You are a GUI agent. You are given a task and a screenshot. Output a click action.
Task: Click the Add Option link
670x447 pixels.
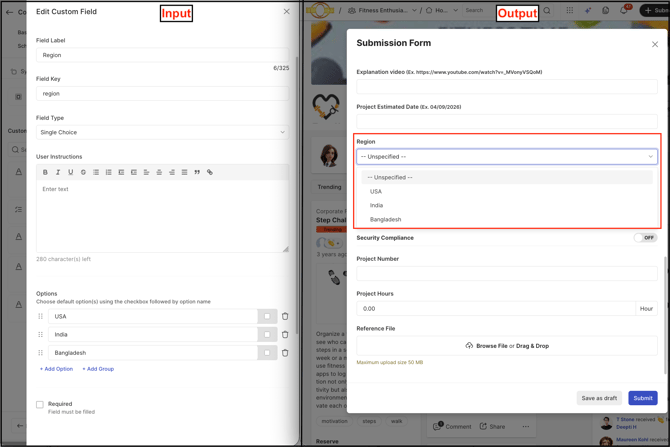[56, 369]
